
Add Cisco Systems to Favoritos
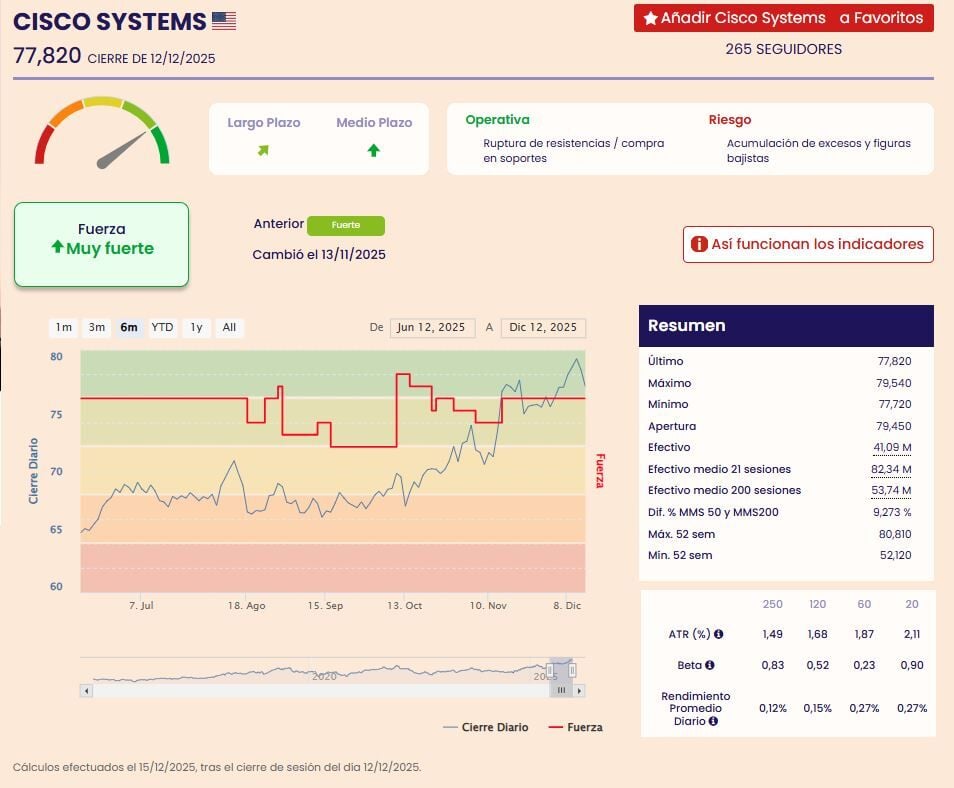[783, 18]
